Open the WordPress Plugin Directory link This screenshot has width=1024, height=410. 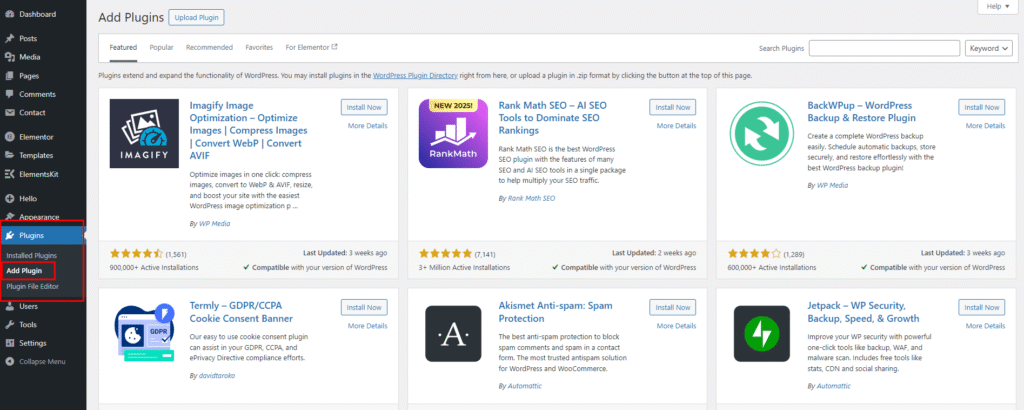[415, 76]
